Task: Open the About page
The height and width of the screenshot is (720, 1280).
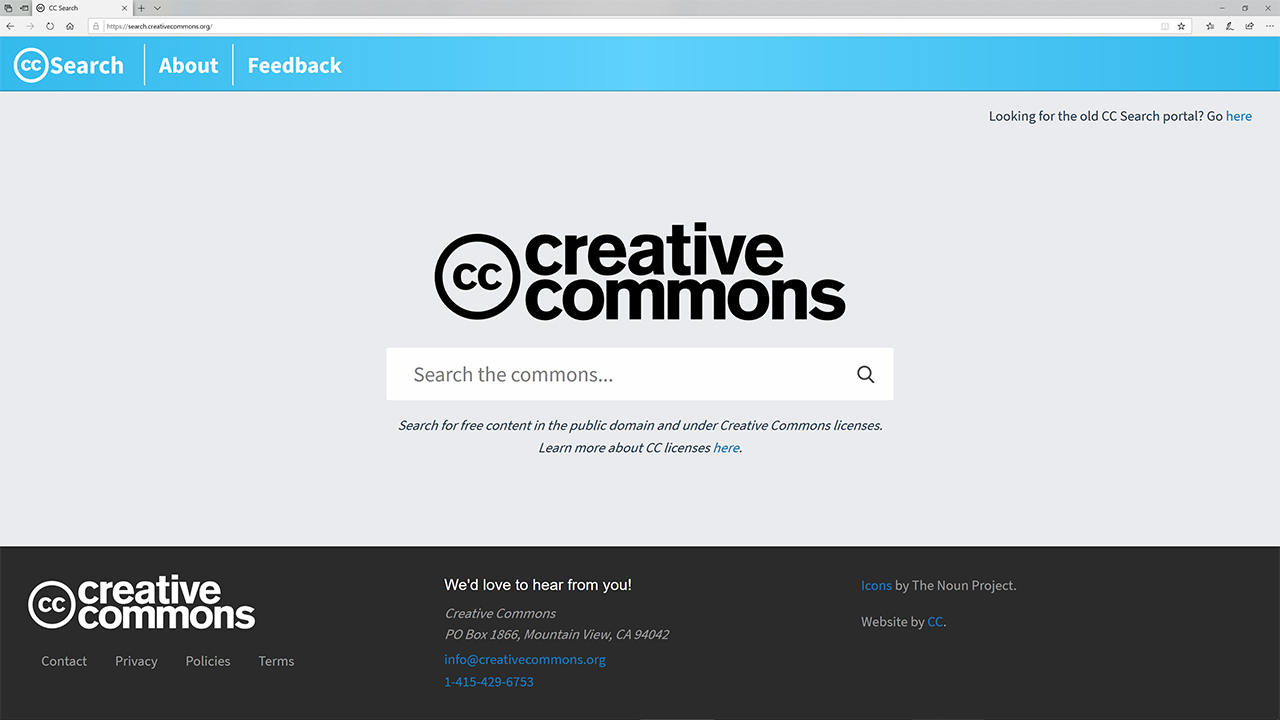Action: 188,65
